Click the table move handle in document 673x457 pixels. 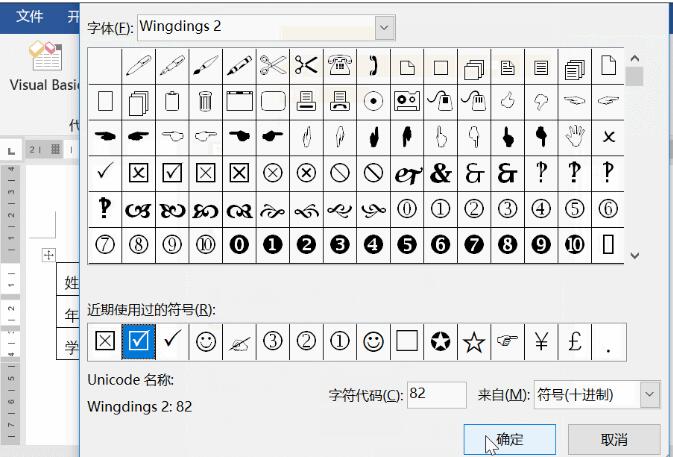coord(49,255)
